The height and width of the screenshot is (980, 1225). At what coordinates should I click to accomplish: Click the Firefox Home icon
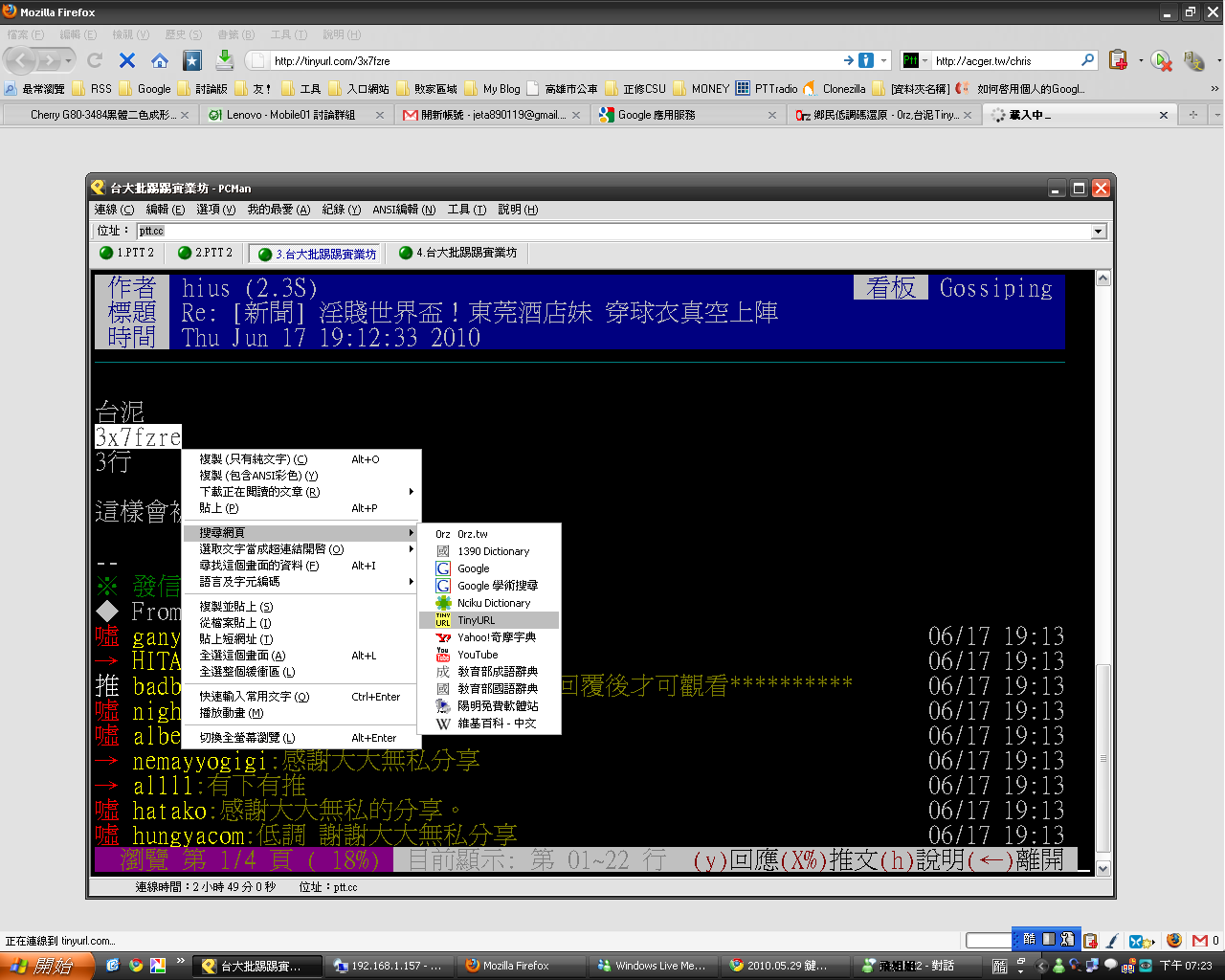pos(160,60)
